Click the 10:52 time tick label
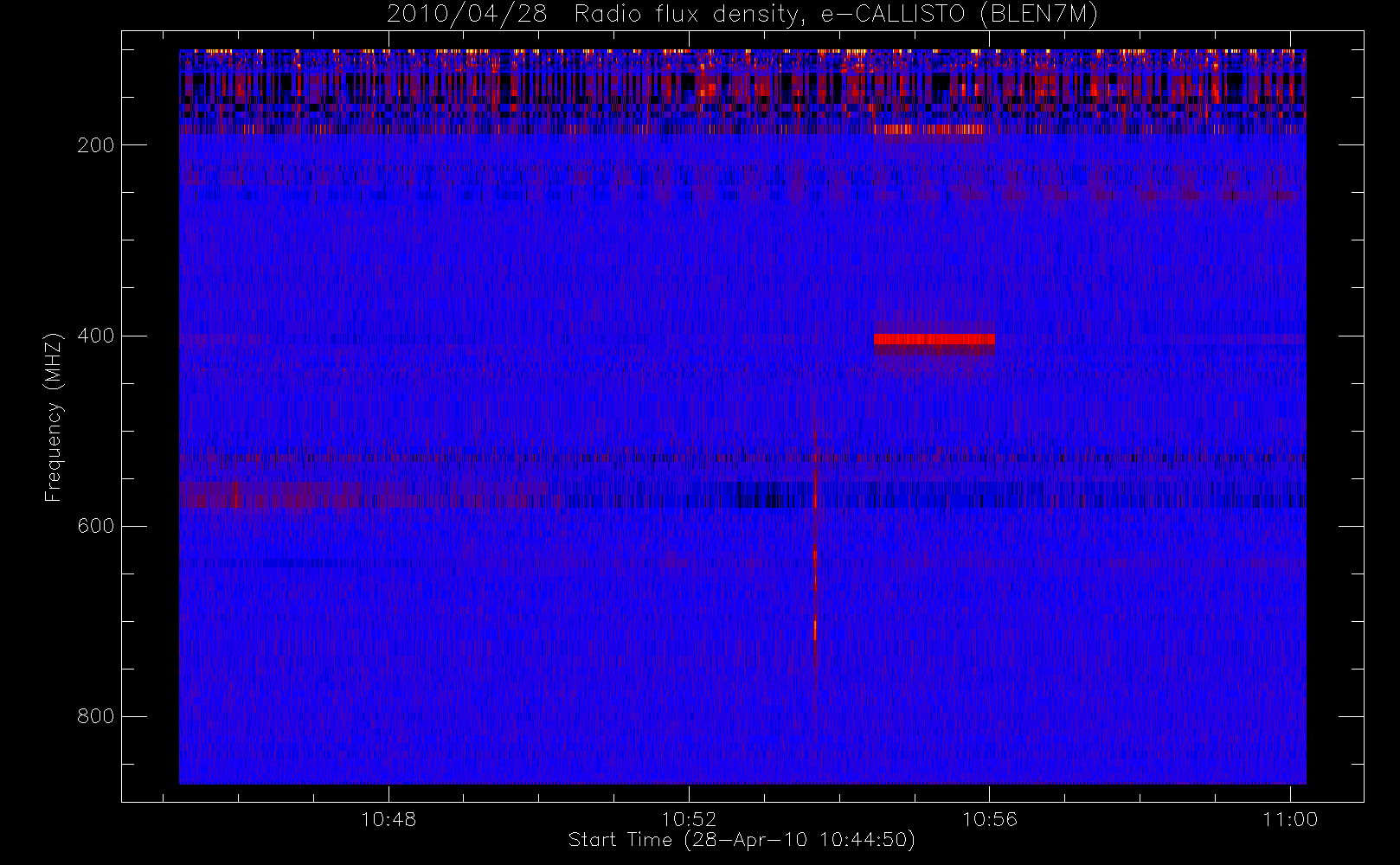1400x865 pixels. (690, 819)
